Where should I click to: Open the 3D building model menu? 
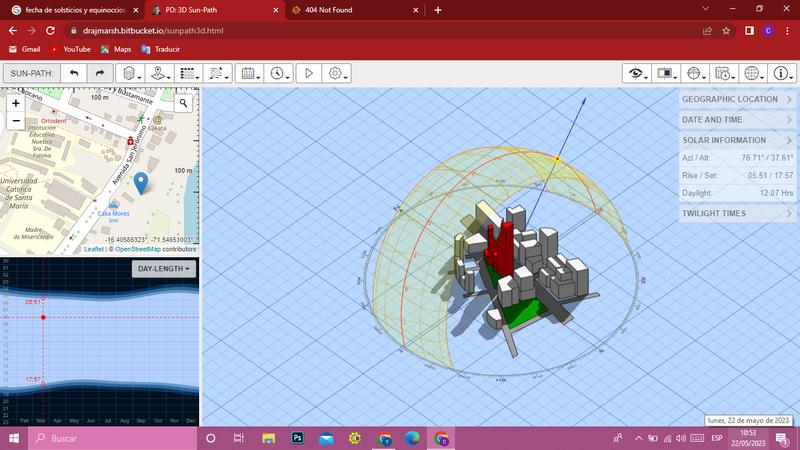click(130, 73)
